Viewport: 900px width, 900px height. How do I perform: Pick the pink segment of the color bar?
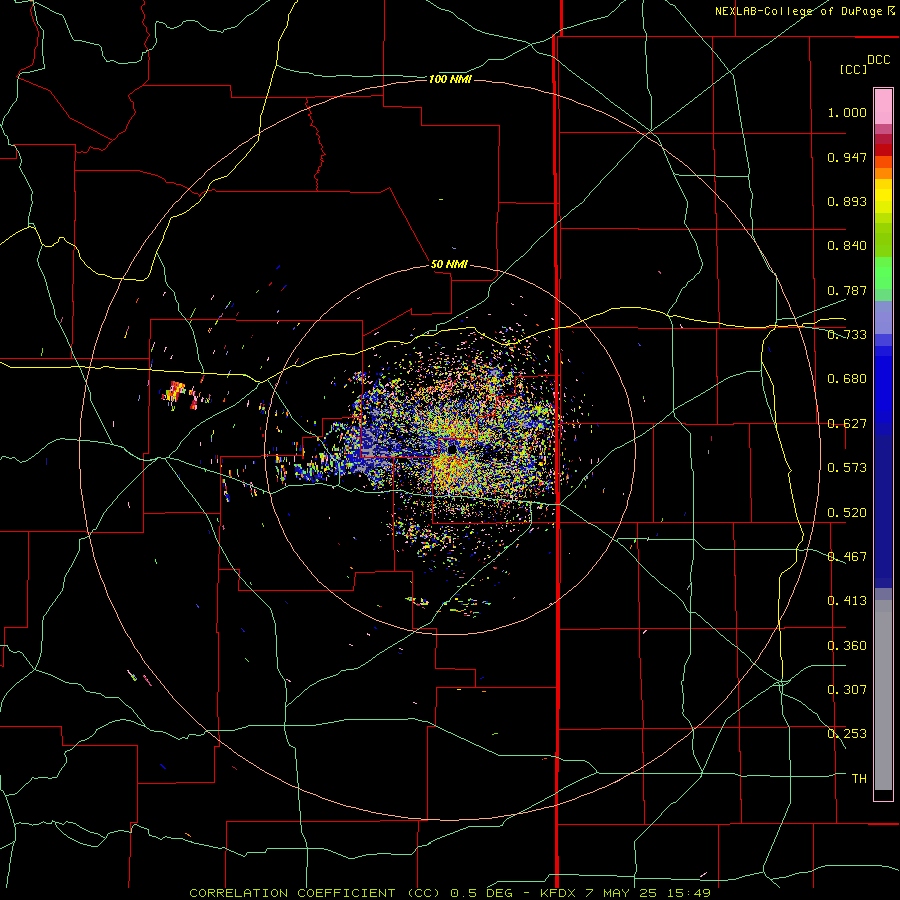point(883,107)
